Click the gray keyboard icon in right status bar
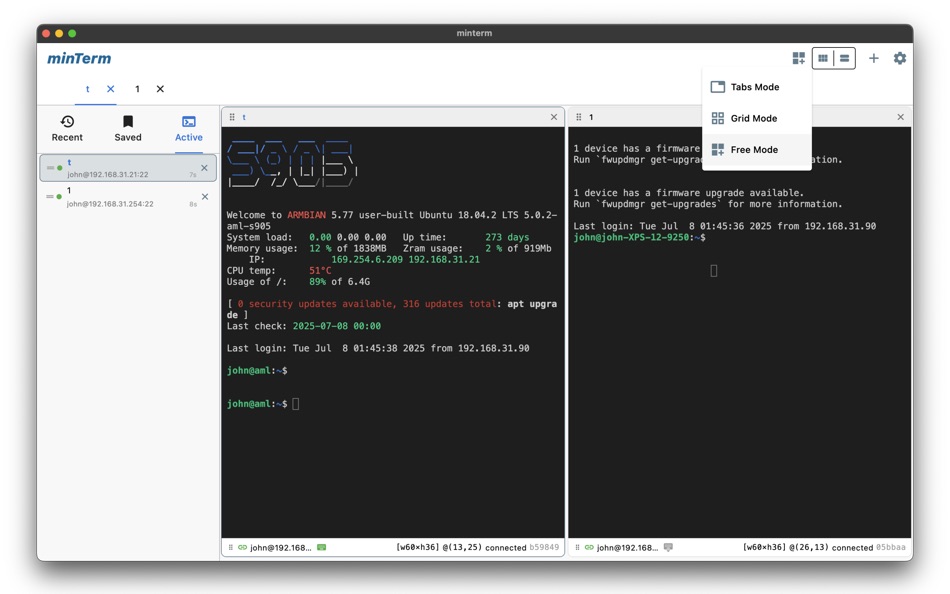The height and width of the screenshot is (594, 950). pos(668,547)
